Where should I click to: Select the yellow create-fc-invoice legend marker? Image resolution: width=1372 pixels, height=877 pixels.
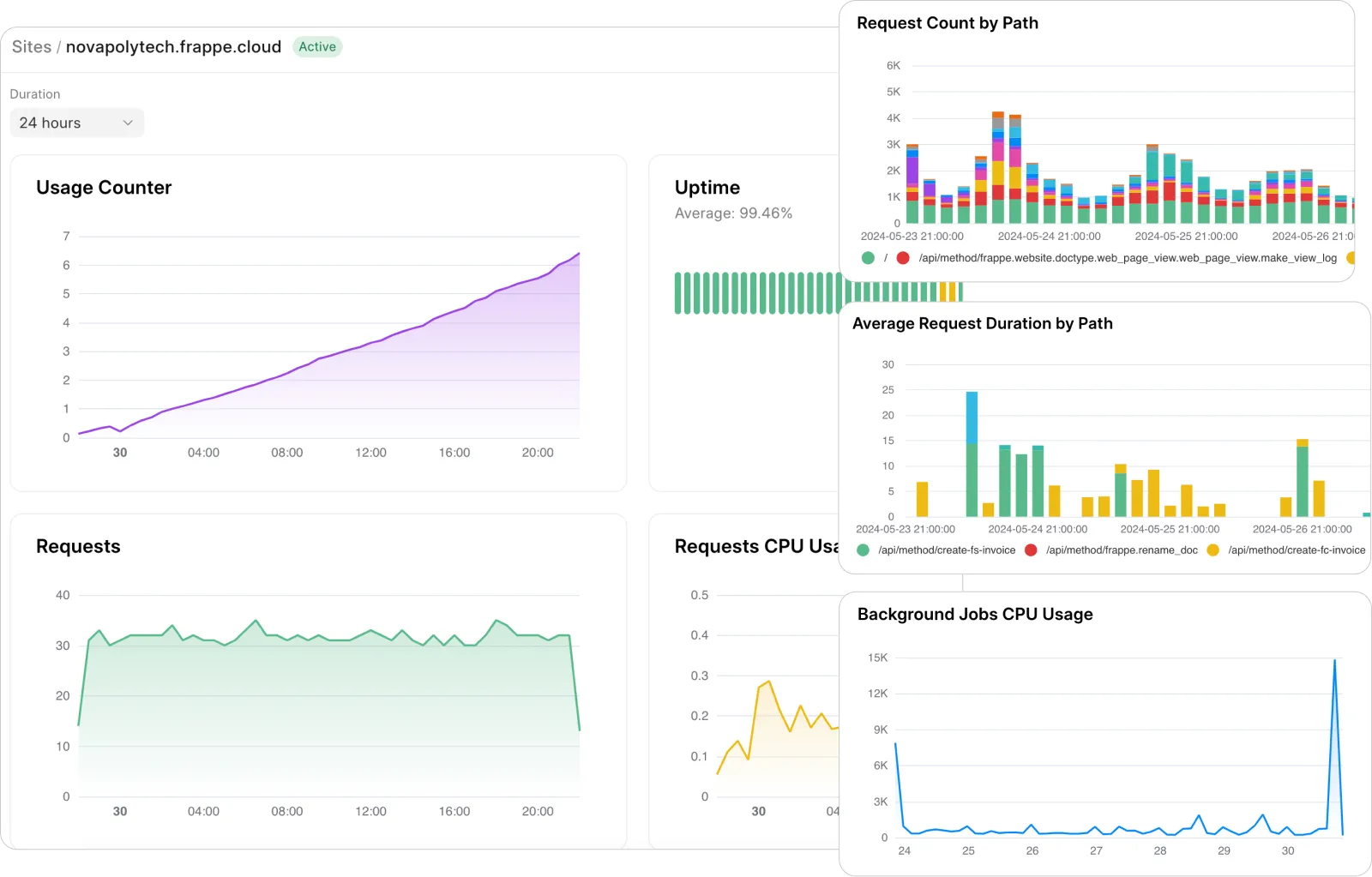[1212, 550]
